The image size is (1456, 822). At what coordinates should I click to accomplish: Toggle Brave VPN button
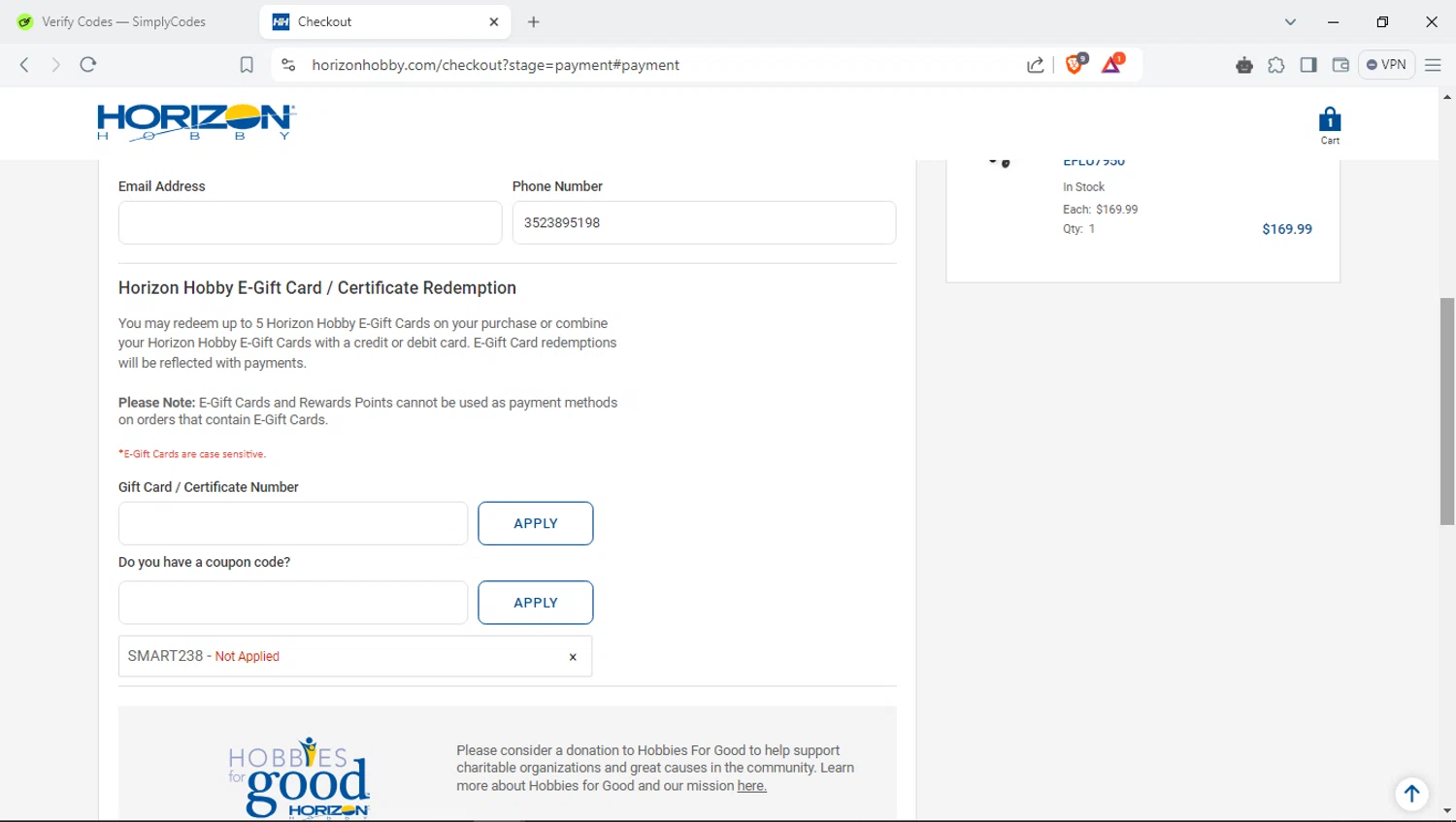pos(1386,65)
